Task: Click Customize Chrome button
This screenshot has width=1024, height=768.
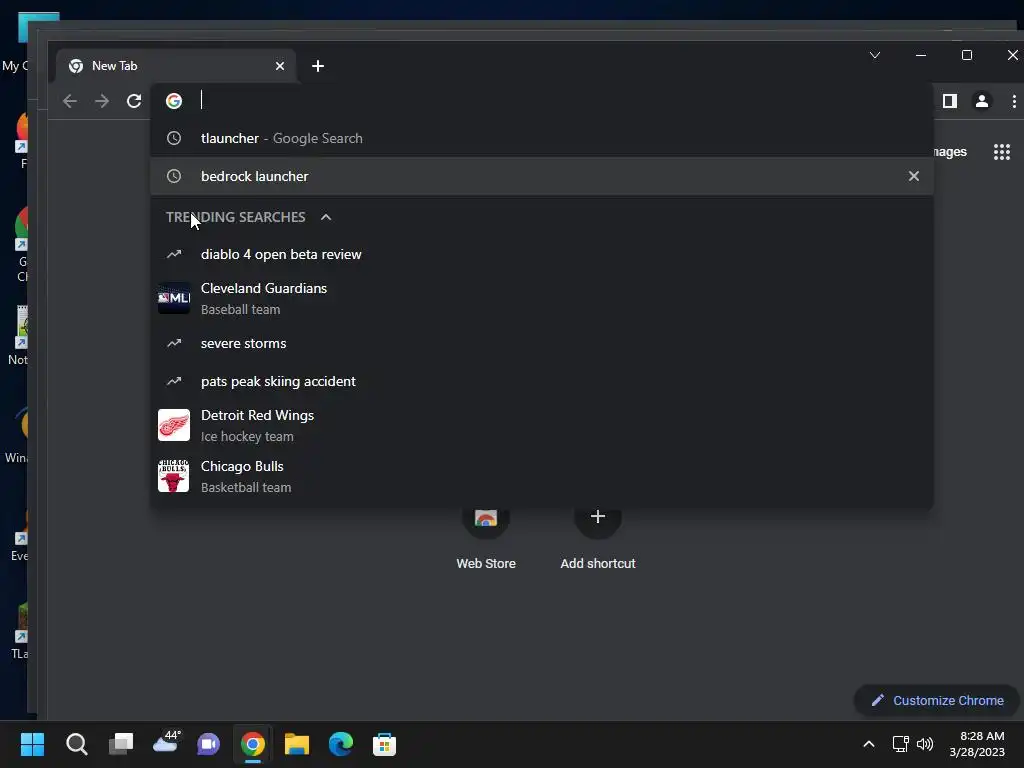Action: 938,701
